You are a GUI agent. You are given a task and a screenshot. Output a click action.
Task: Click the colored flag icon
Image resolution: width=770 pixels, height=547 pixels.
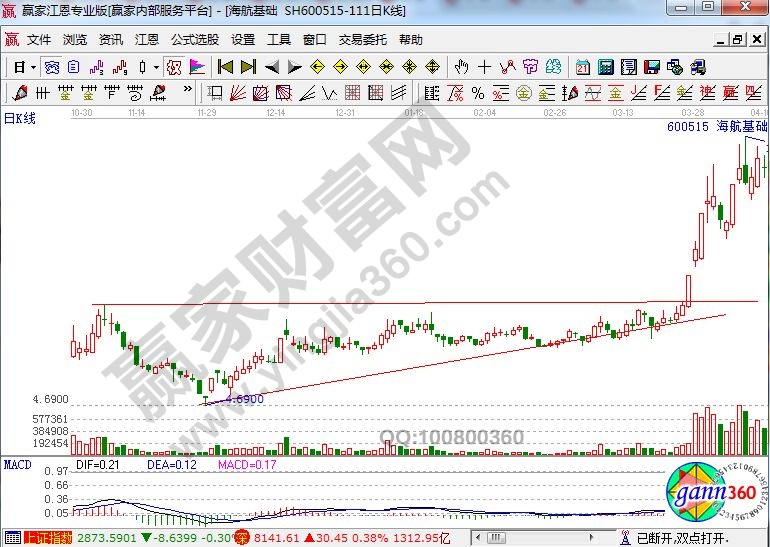197,68
